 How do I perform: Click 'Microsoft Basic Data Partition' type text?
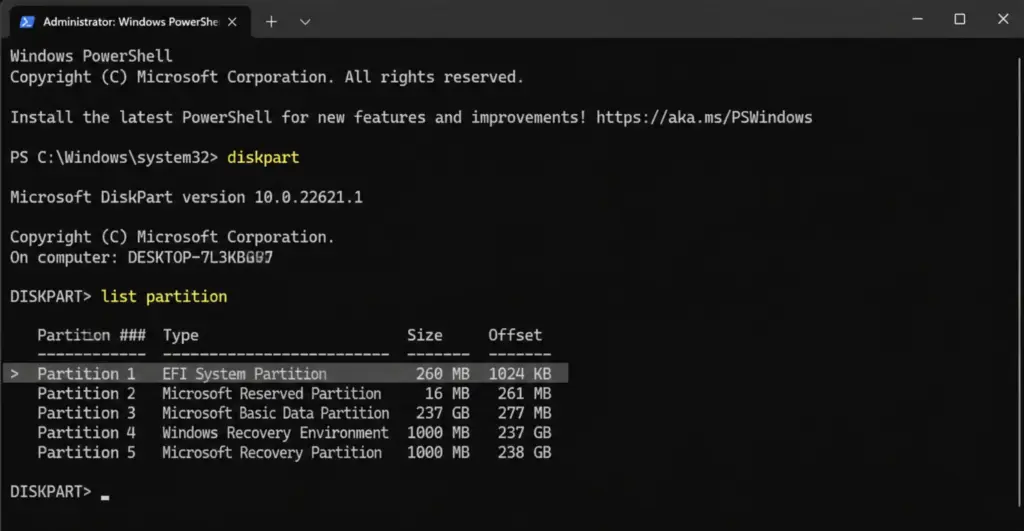(x=276, y=413)
